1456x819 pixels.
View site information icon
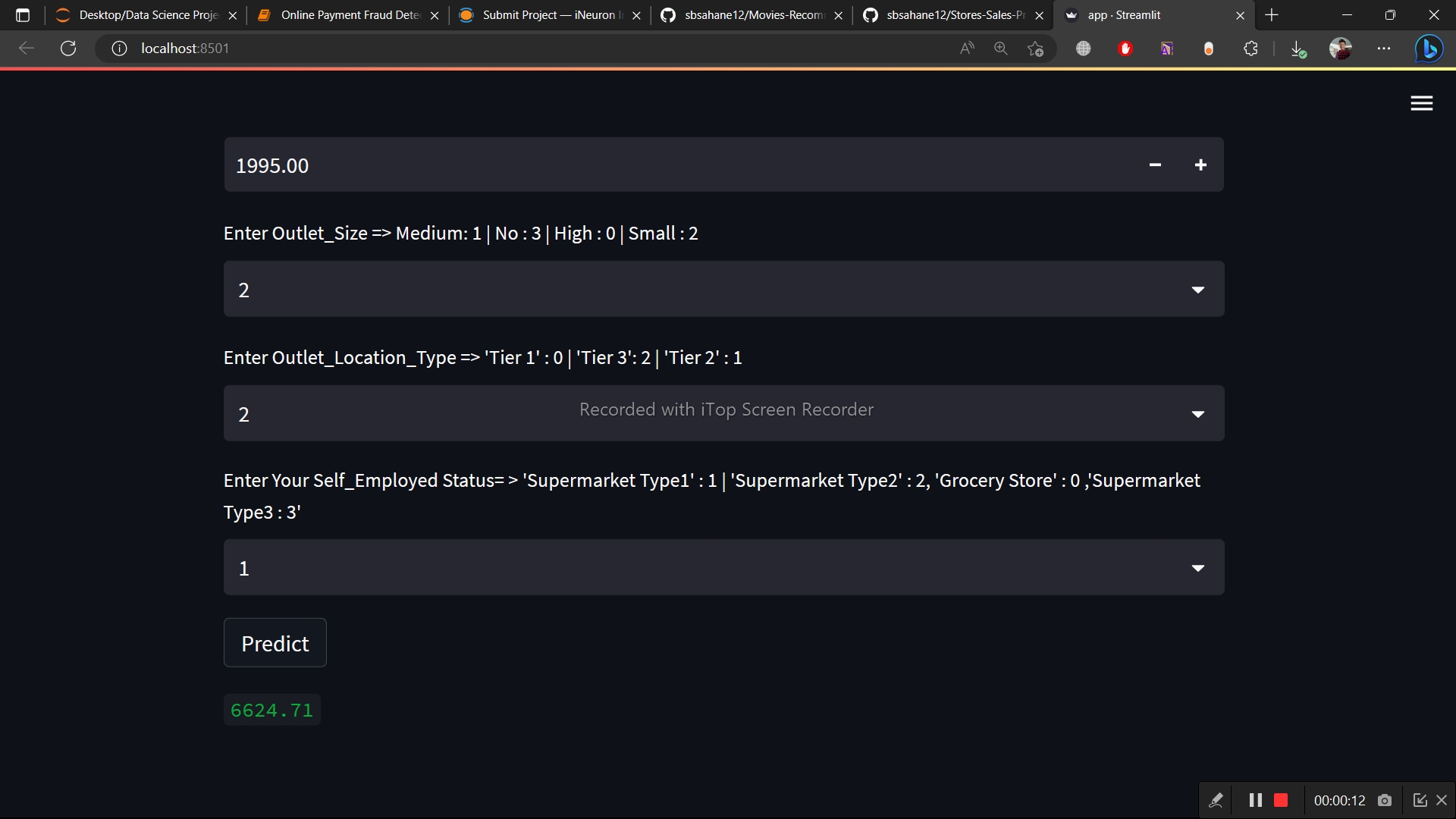(119, 49)
